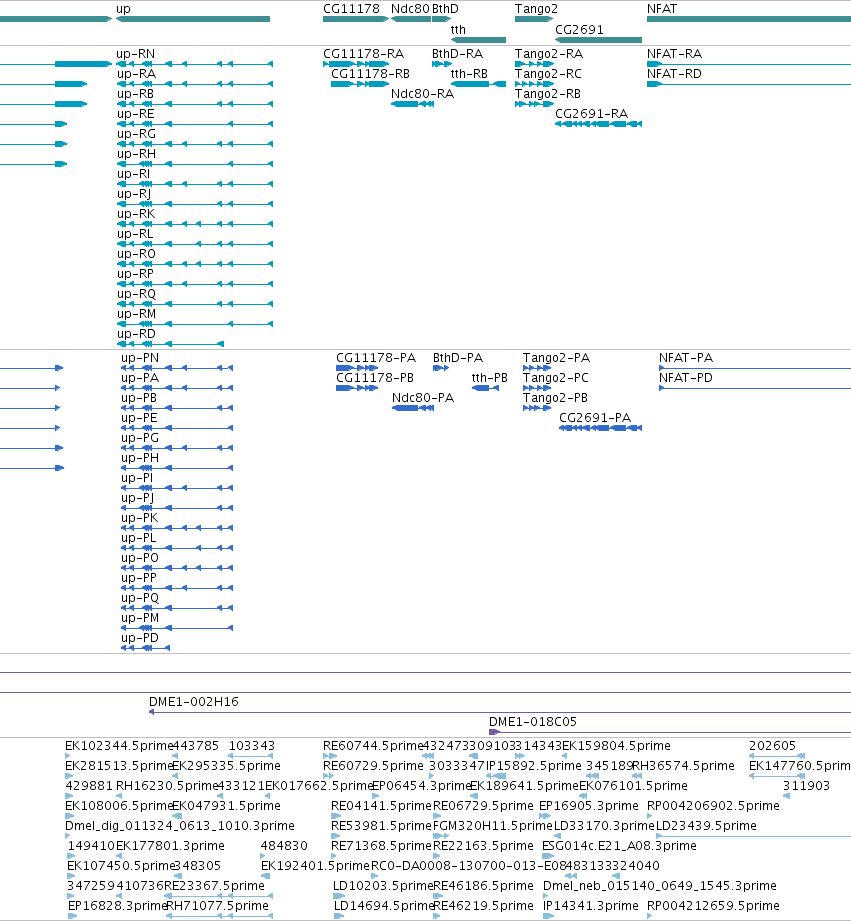Click the NFAT gene label
The image size is (851, 921).
point(662,9)
